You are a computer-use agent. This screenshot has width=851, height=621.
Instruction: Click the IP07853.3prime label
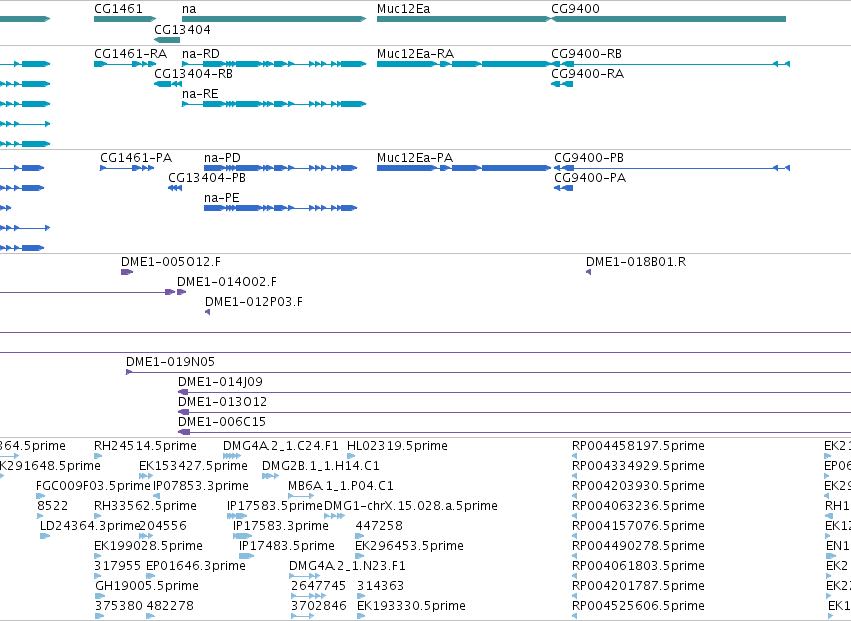point(201,486)
